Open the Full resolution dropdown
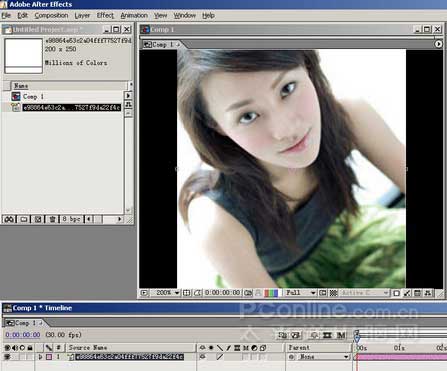 tap(300, 293)
